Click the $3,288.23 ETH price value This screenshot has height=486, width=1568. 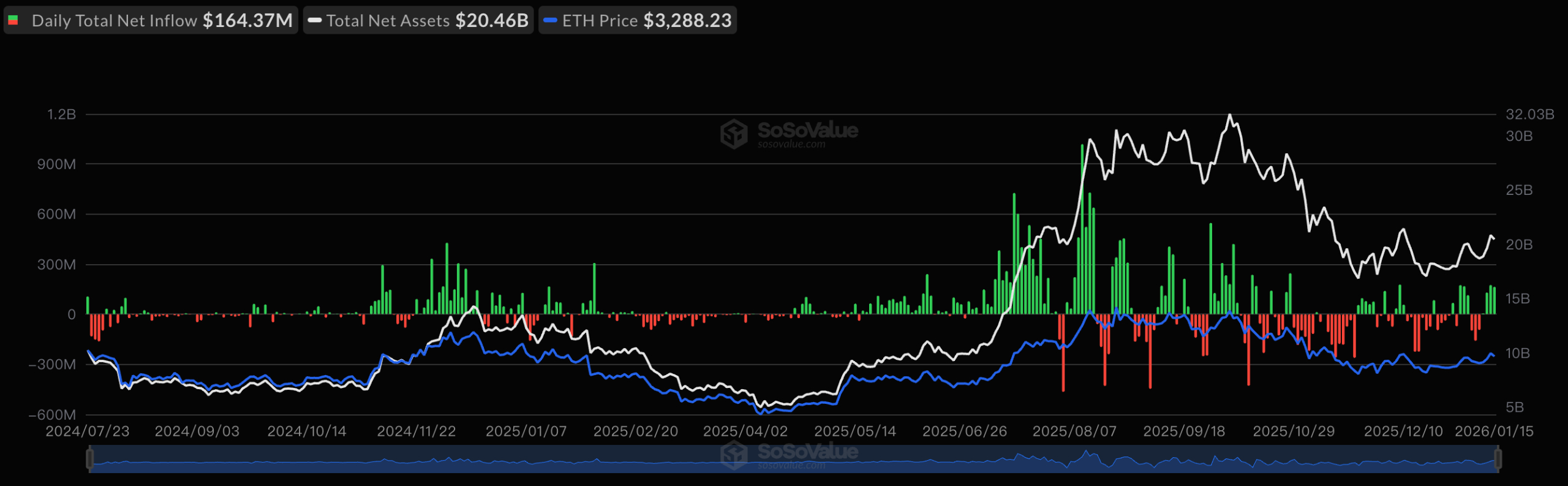(687, 21)
